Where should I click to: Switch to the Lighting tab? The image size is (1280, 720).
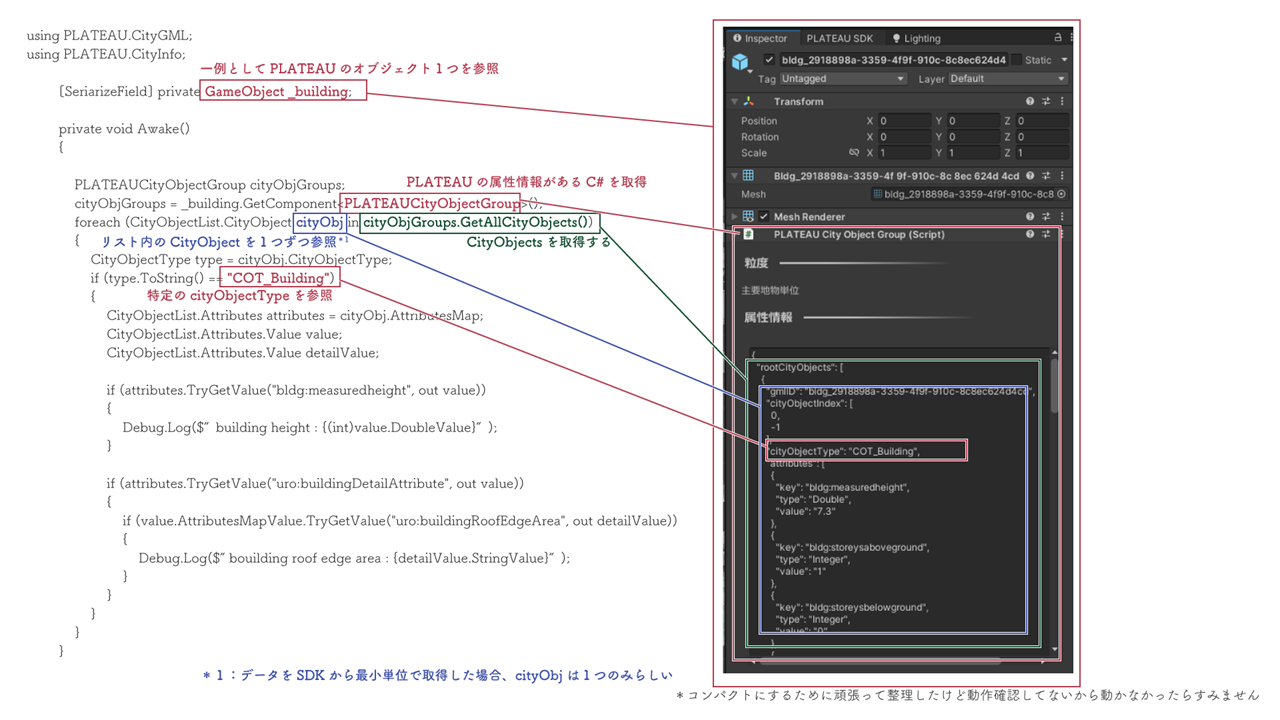click(x=916, y=38)
